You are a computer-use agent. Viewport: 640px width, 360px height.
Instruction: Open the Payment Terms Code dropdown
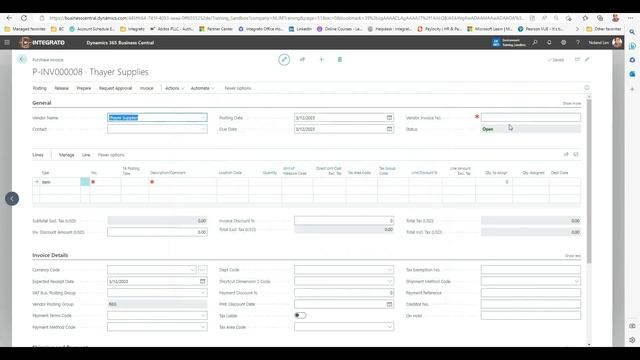point(202,316)
